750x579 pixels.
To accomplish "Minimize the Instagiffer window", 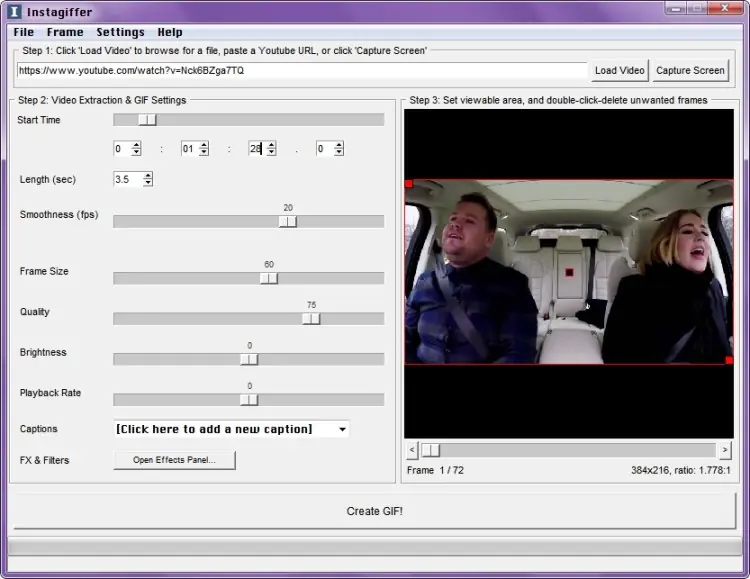I will pyautogui.click(x=676, y=8).
